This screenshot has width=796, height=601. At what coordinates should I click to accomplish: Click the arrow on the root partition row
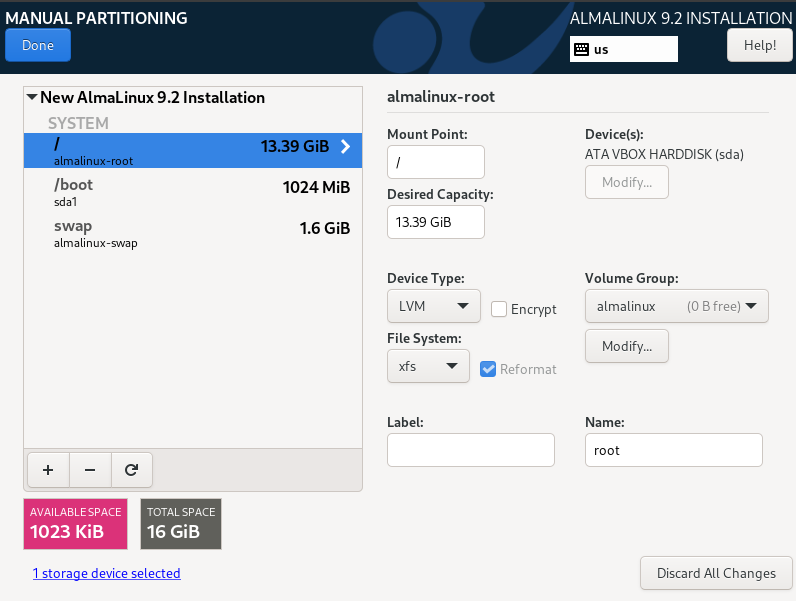pyautogui.click(x=345, y=146)
